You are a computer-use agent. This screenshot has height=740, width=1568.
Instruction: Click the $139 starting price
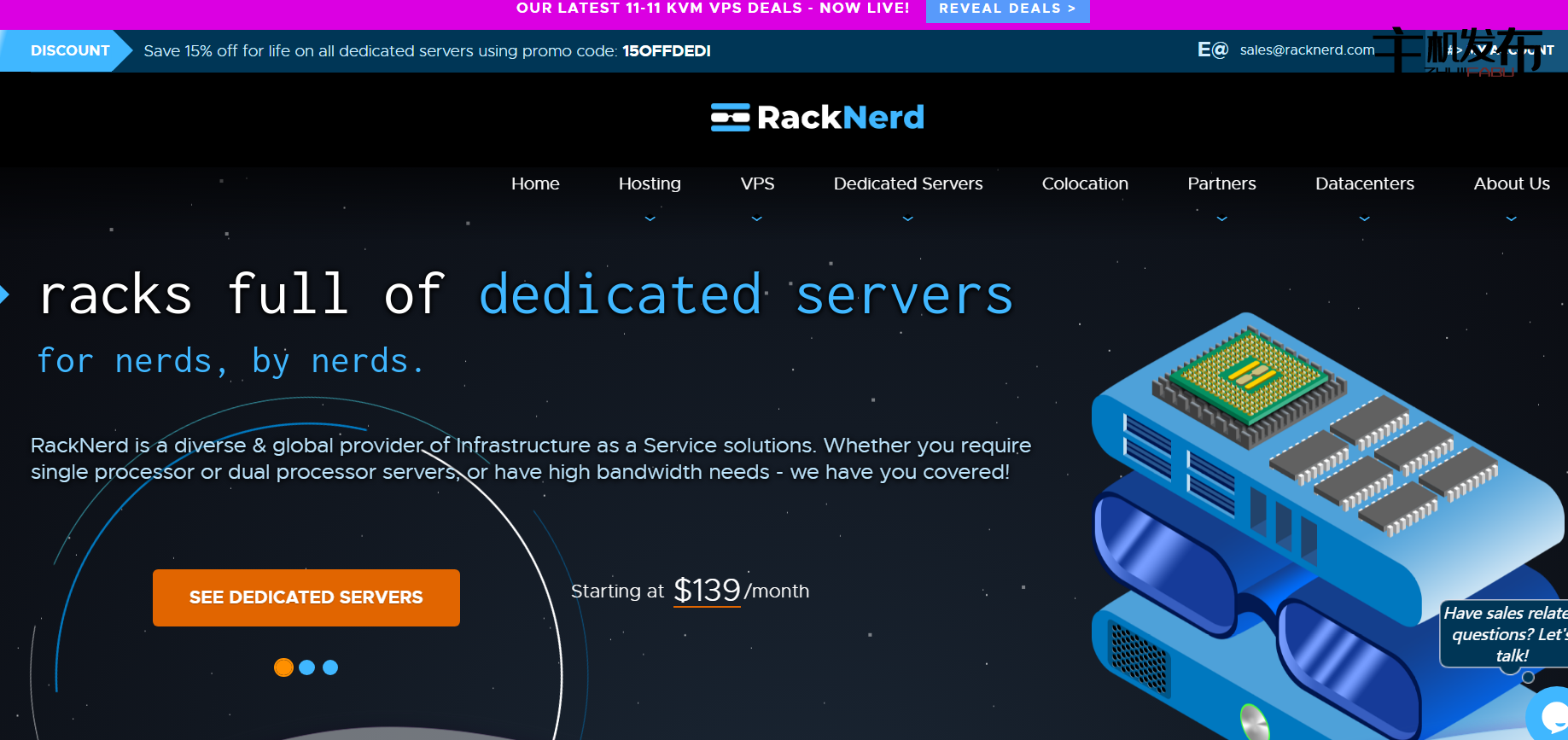coord(707,590)
